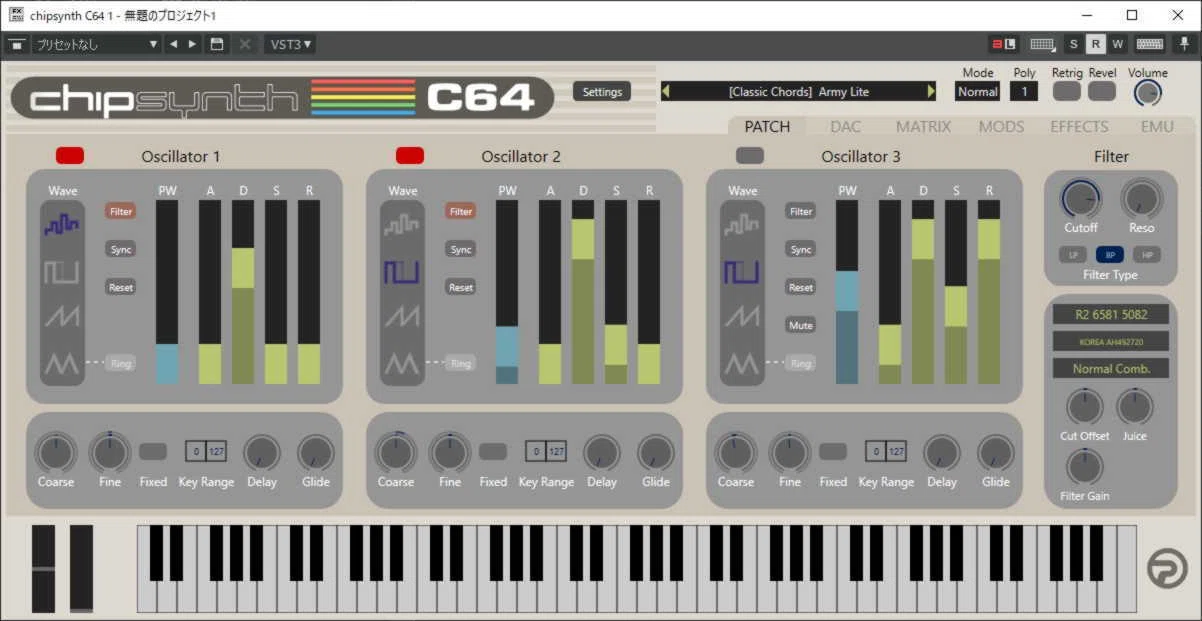Toggle Fixed pitch for Oscillator 1
Image resolution: width=1202 pixels, height=621 pixels.
click(153, 451)
